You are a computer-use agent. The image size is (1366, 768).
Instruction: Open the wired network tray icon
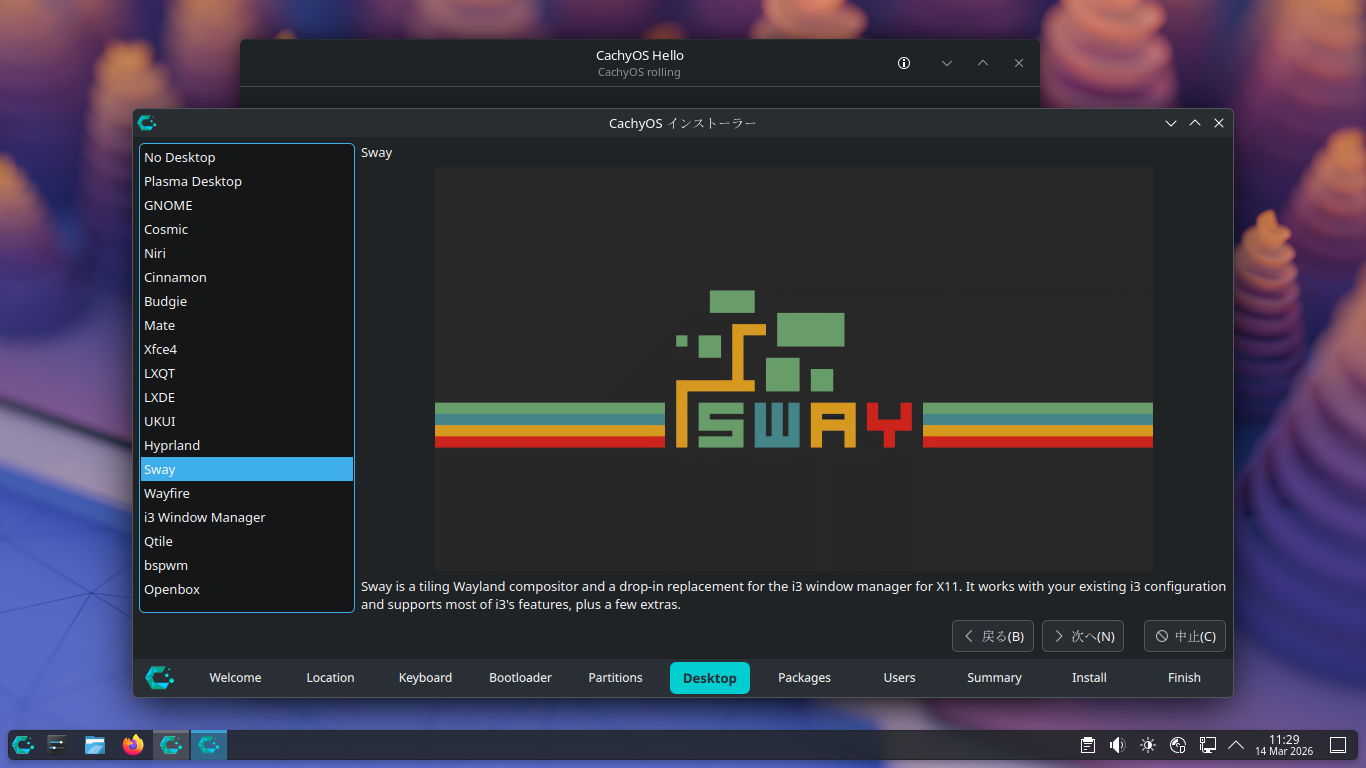[1208, 745]
